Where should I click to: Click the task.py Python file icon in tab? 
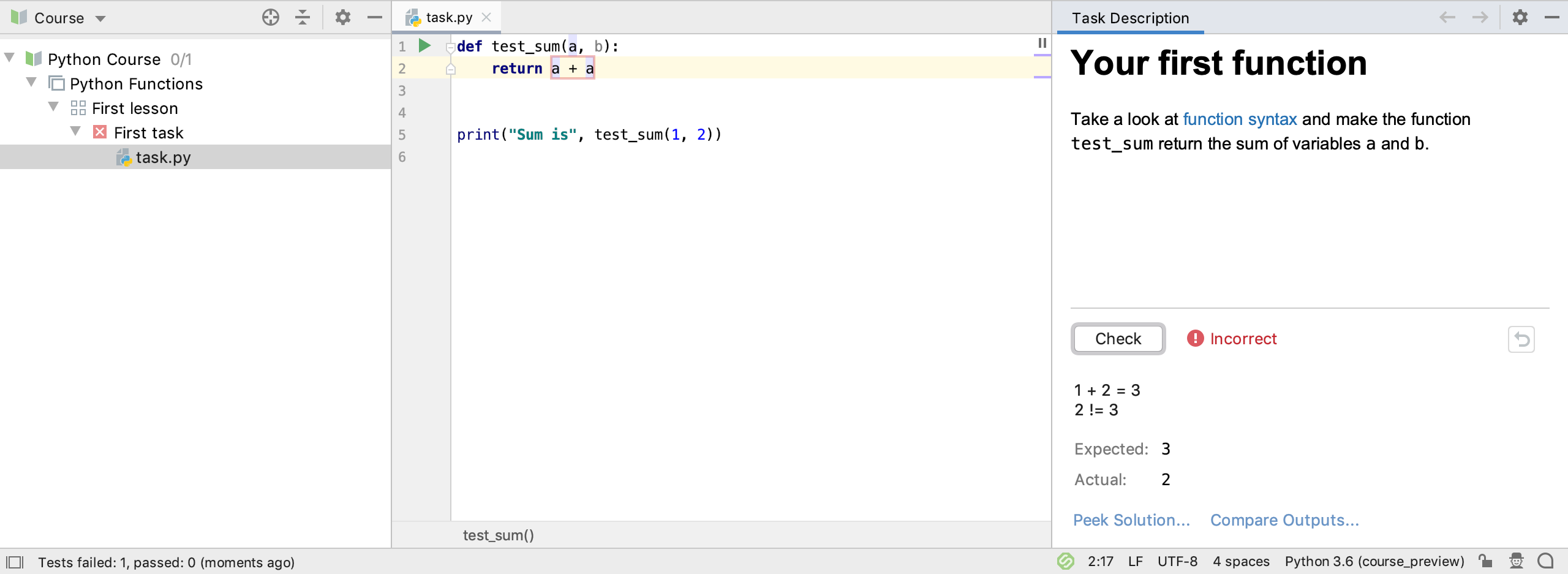tap(413, 18)
